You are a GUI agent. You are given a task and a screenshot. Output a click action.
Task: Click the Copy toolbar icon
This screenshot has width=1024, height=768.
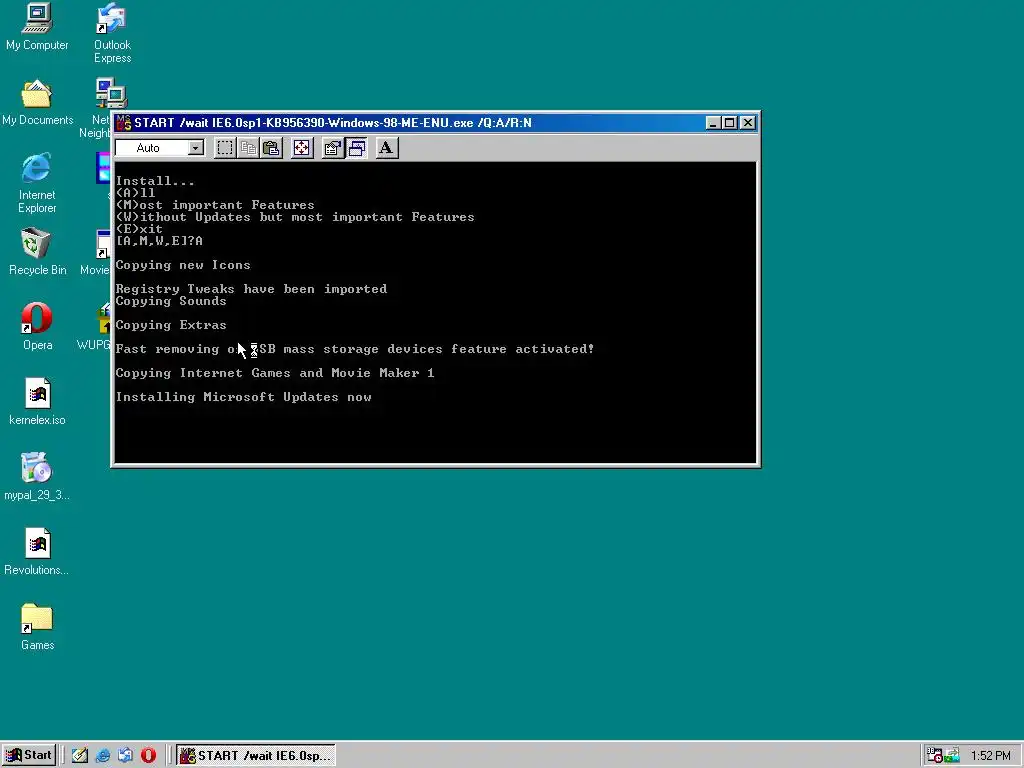pos(248,148)
